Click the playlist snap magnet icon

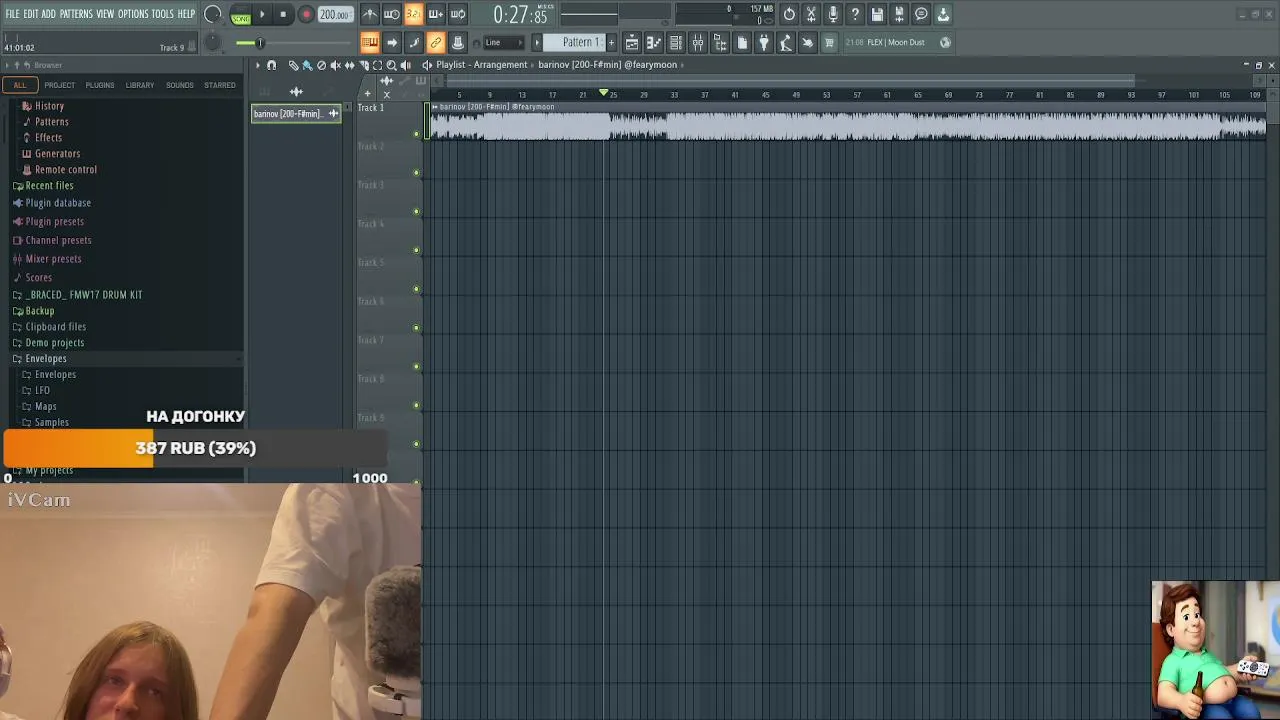pos(271,65)
